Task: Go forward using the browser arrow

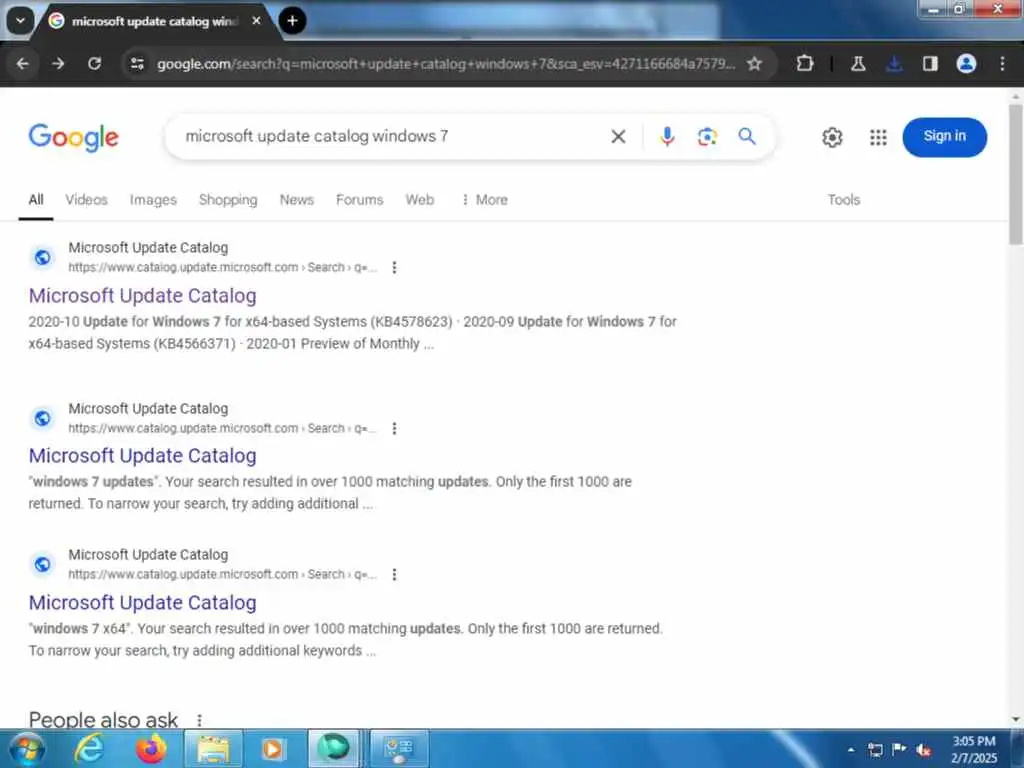Action: (x=58, y=63)
